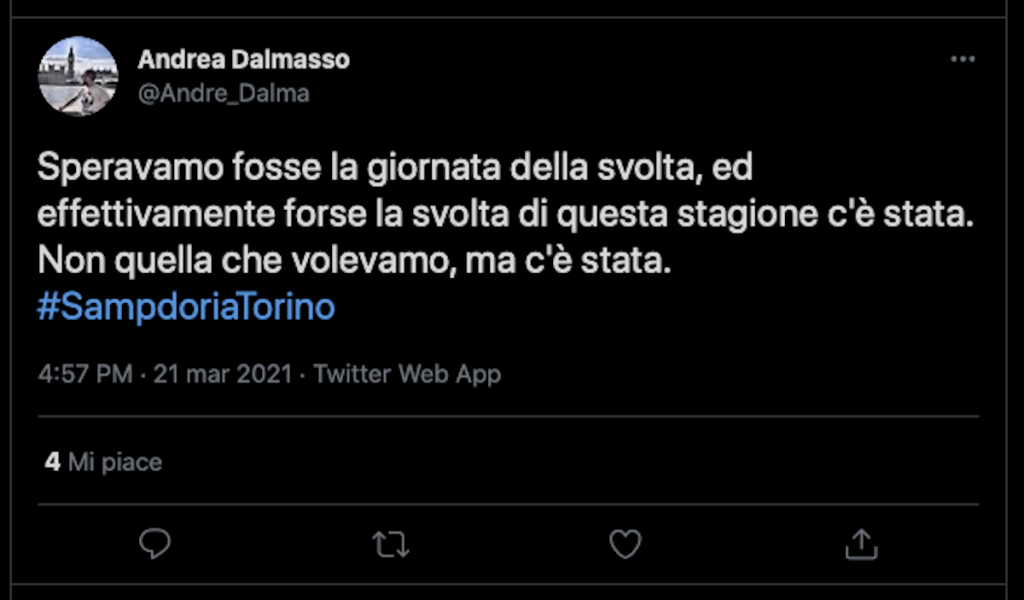Click the likes count number 4

52,463
